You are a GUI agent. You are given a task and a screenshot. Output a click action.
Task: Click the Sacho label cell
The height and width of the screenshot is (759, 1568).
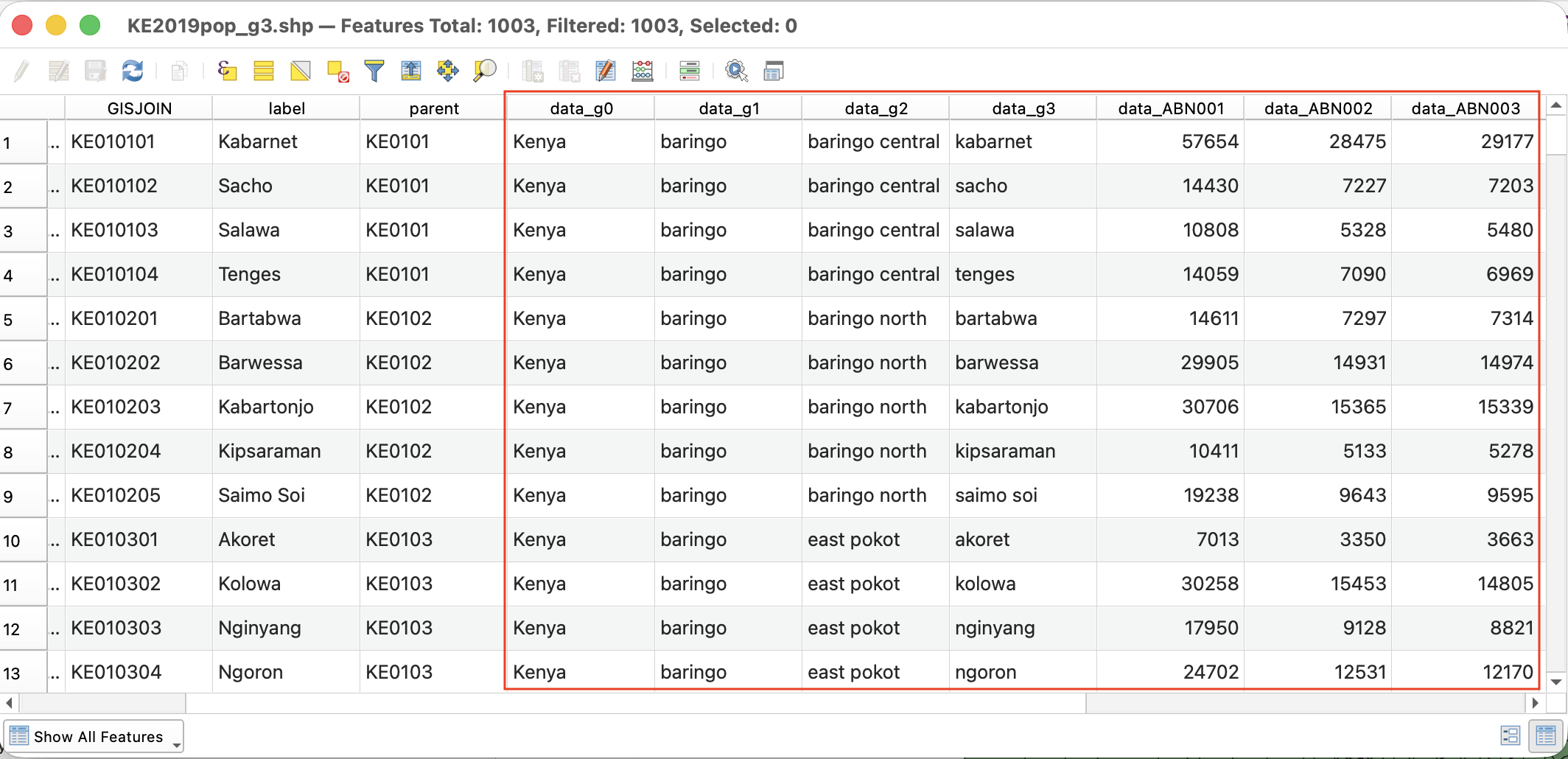pos(287,186)
